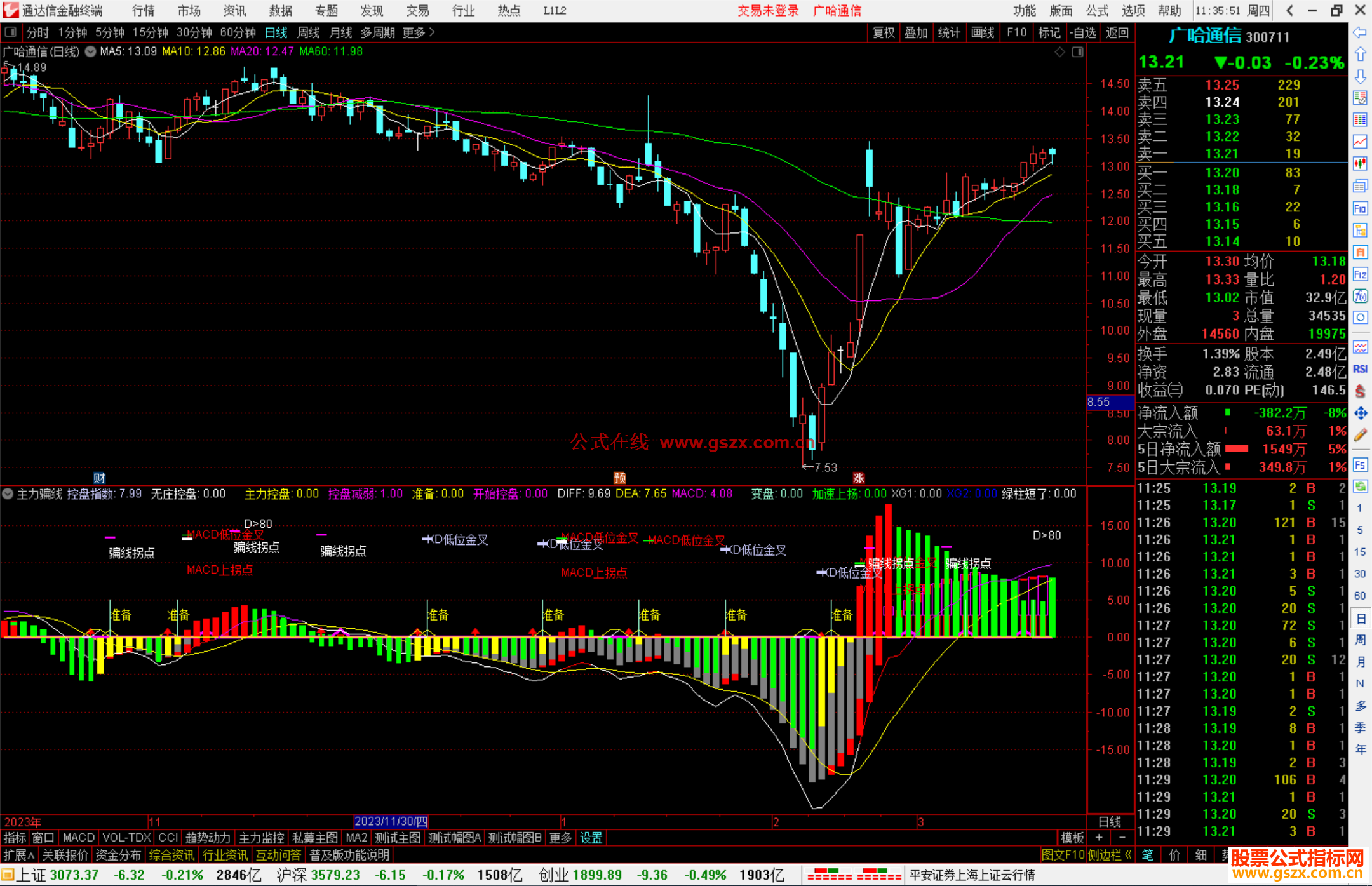The width and height of the screenshot is (1372, 886).
Task: Open the F10 info sidebar icon
Action: click(x=1360, y=208)
